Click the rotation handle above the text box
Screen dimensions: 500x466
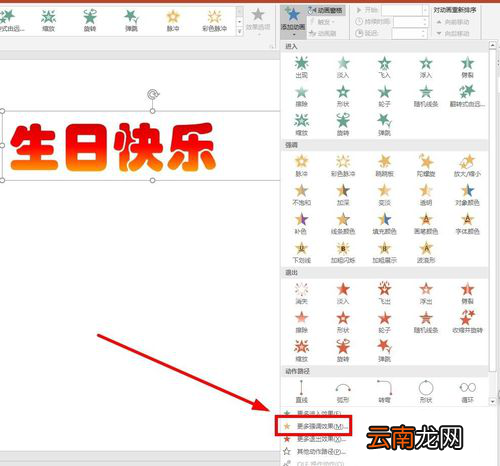153,94
